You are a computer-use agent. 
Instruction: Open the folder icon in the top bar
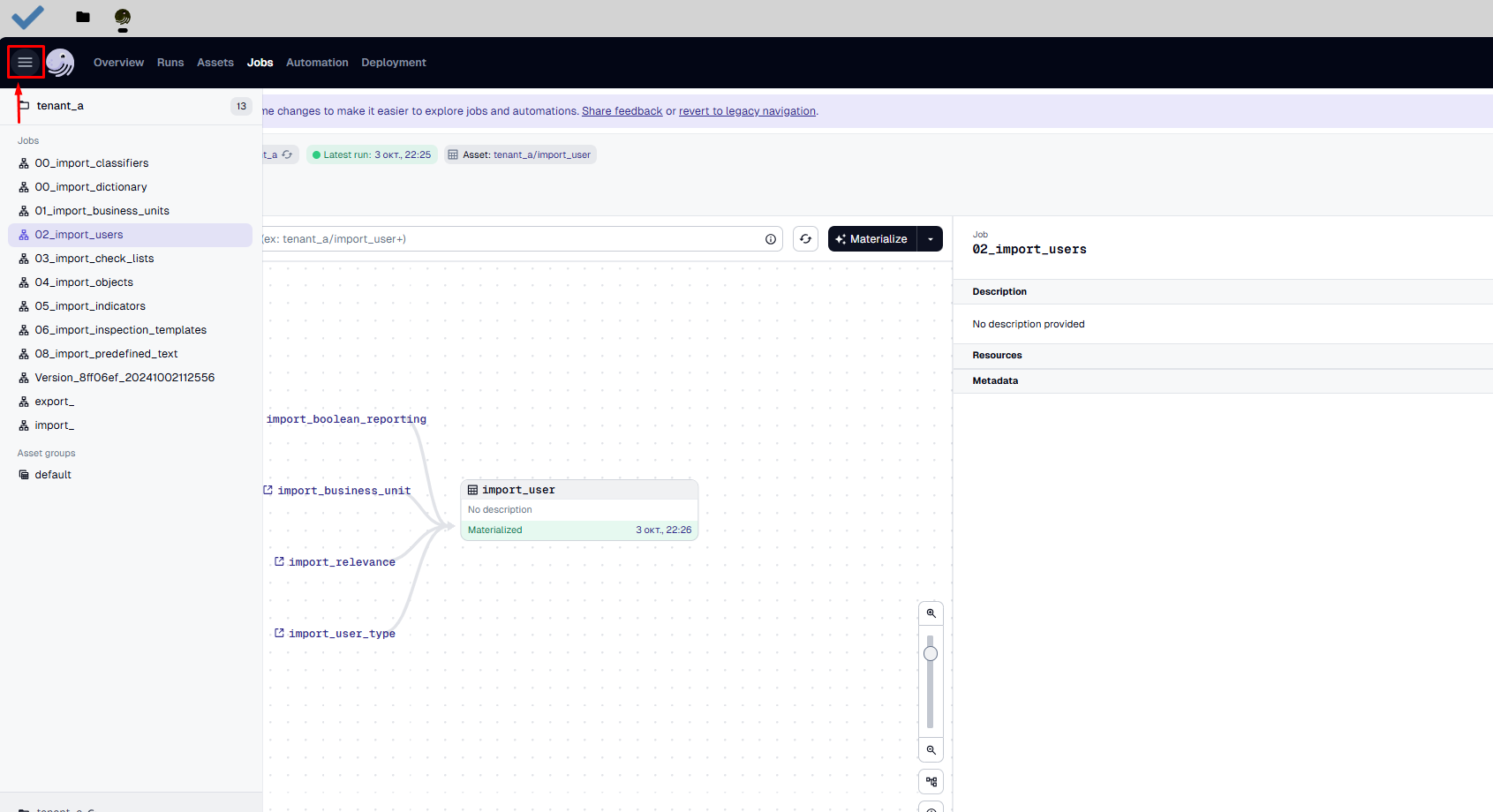[83, 17]
